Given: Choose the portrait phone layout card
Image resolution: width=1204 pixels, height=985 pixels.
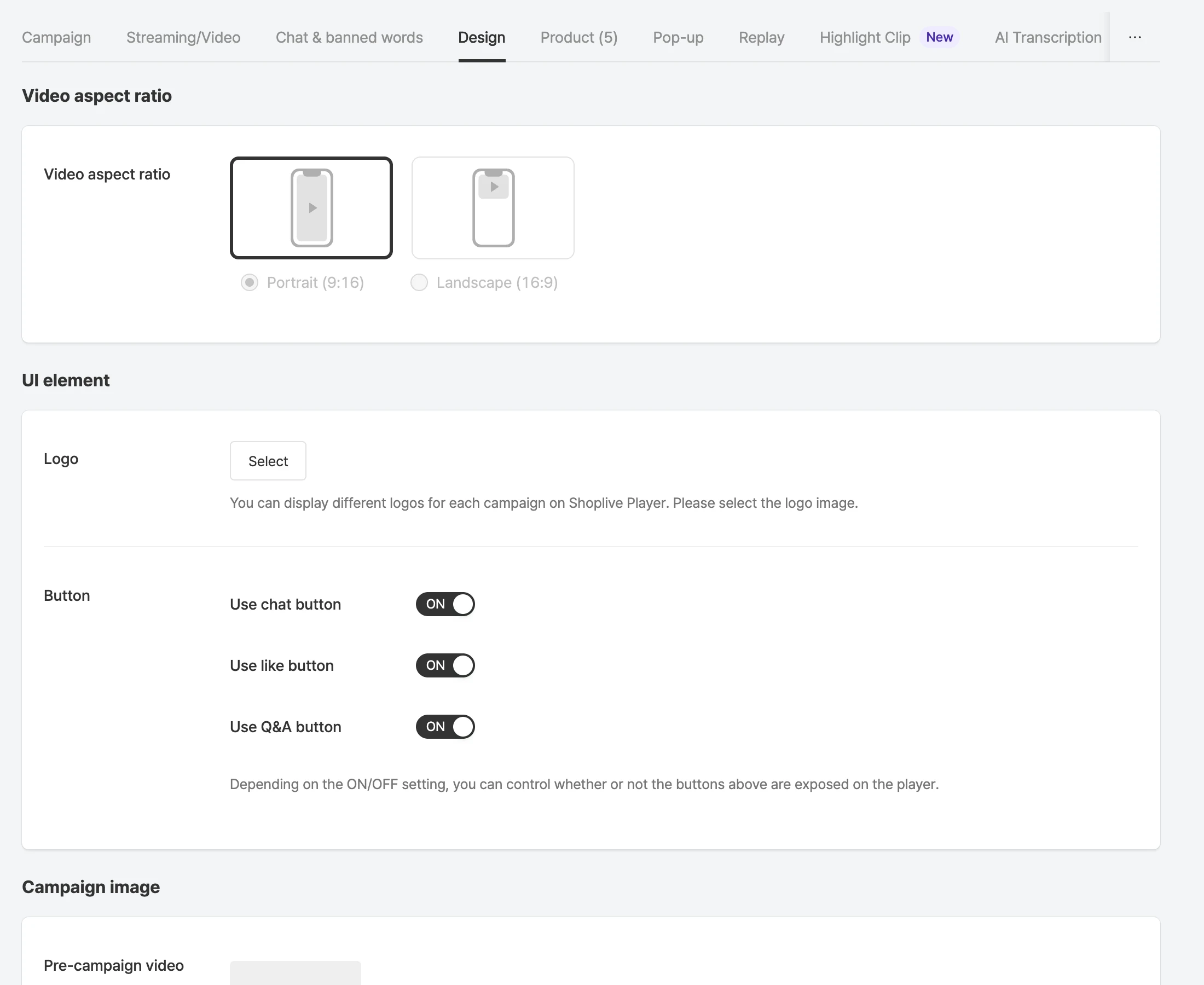Looking at the screenshot, I should (x=311, y=207).
